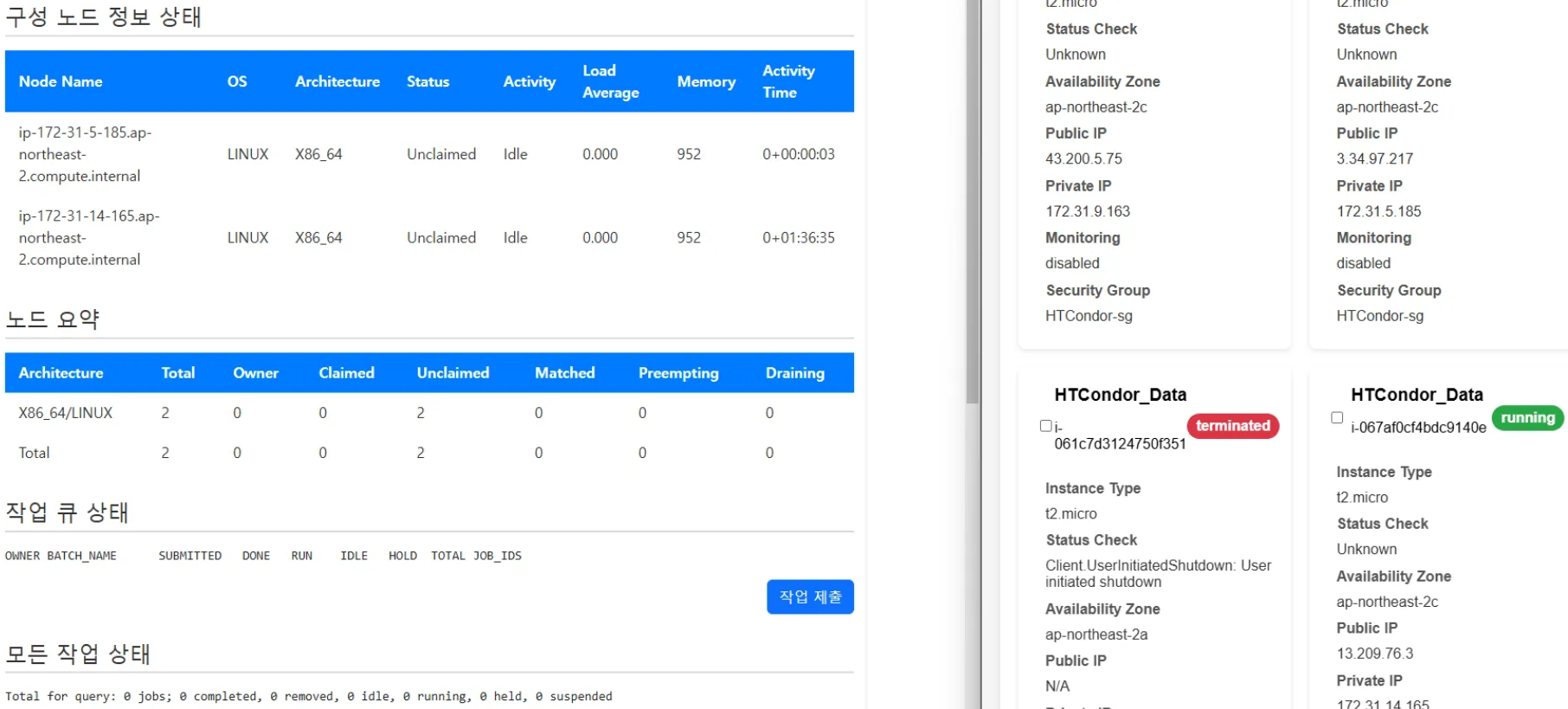
Task: Click public IP 43.200.5.75
Action: point(1083,158)
